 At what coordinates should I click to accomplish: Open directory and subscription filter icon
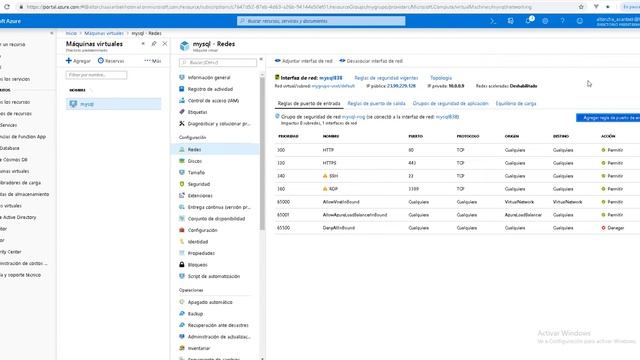[511, 21]
